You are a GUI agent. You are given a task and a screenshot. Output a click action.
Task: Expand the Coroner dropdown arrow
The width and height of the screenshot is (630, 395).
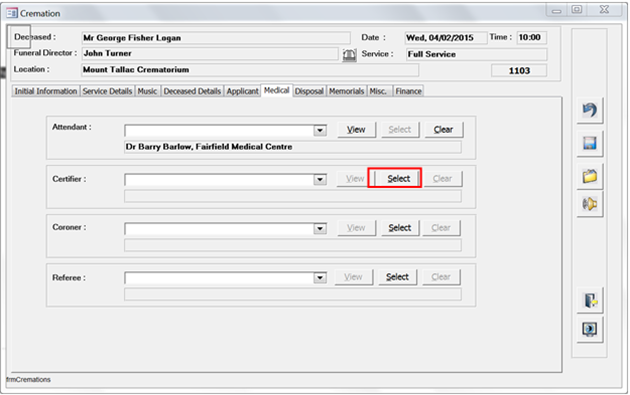(x=320, y=228)
